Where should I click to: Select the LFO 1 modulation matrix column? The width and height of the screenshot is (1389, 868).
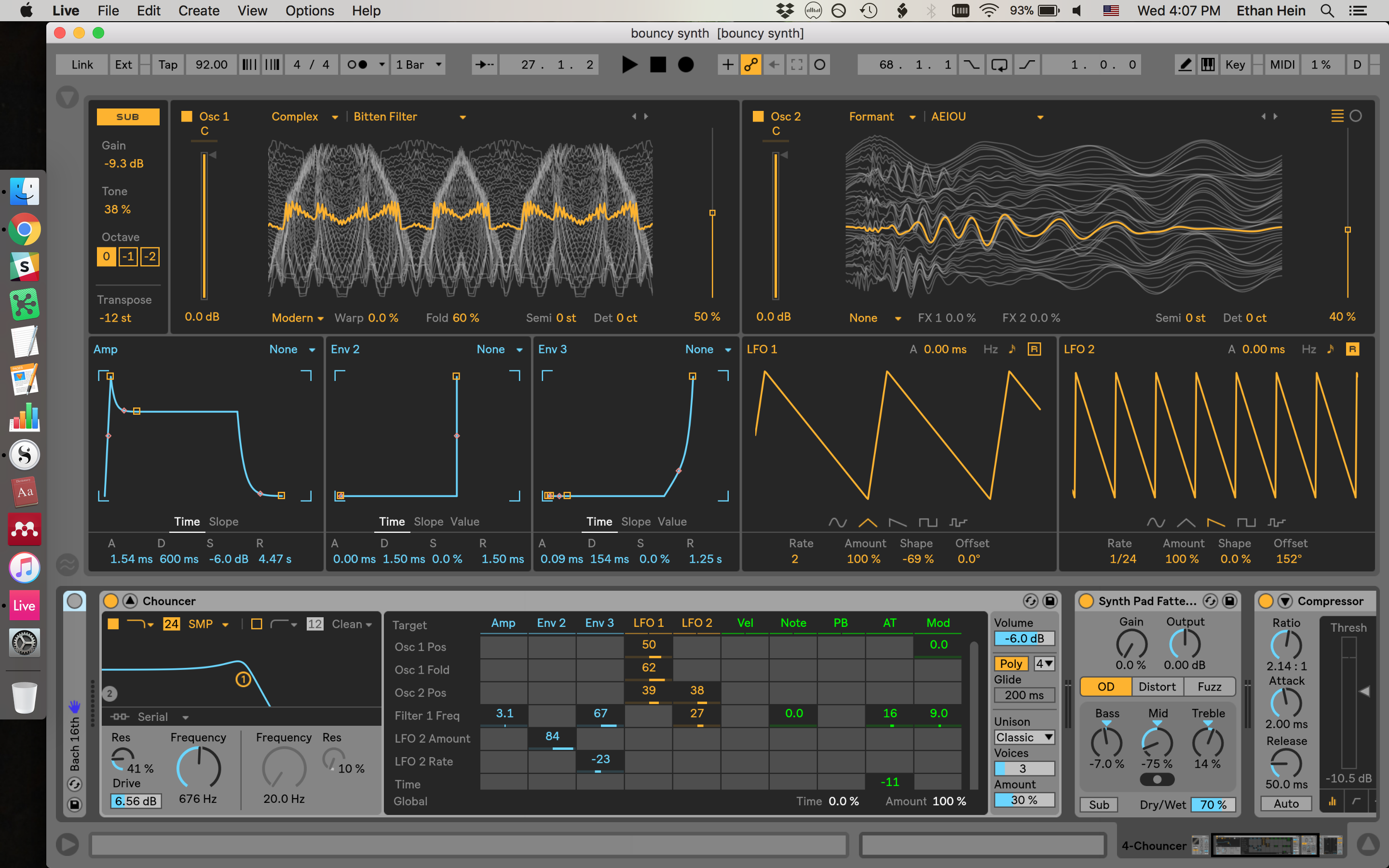(649, 623)
